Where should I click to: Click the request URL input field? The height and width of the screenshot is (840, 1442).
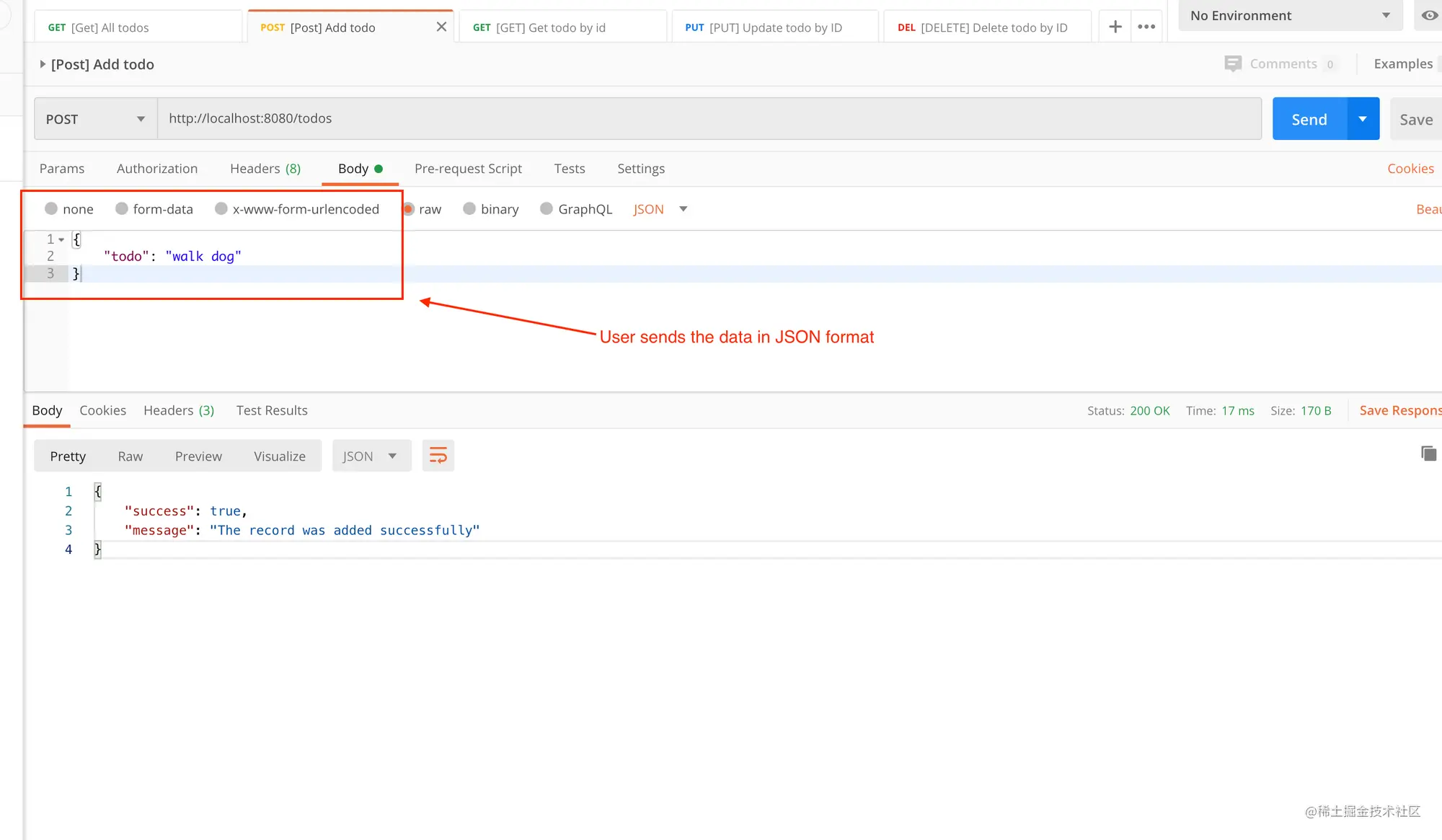pos(709,118)
